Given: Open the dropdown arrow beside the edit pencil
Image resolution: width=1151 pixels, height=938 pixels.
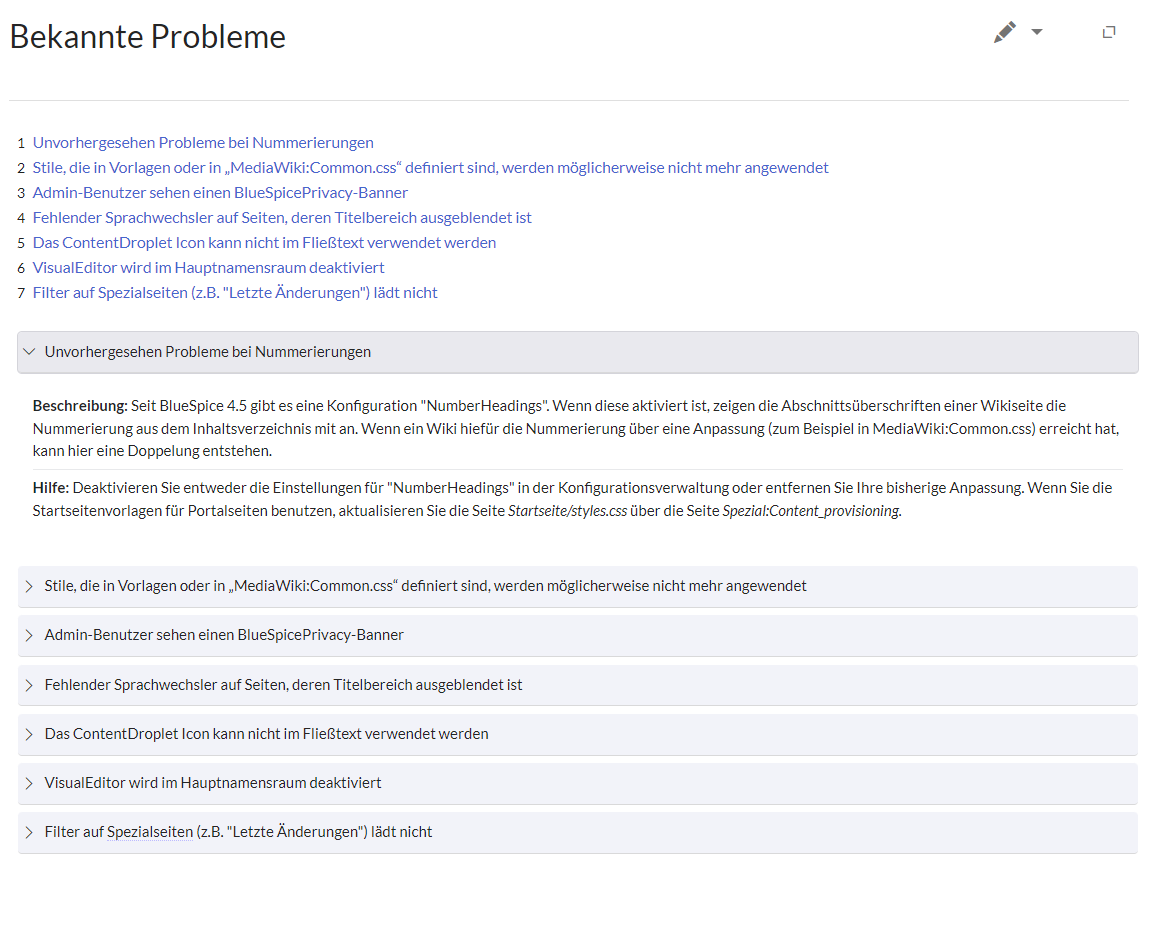Looking at the screenshot, I should 1037,33.
